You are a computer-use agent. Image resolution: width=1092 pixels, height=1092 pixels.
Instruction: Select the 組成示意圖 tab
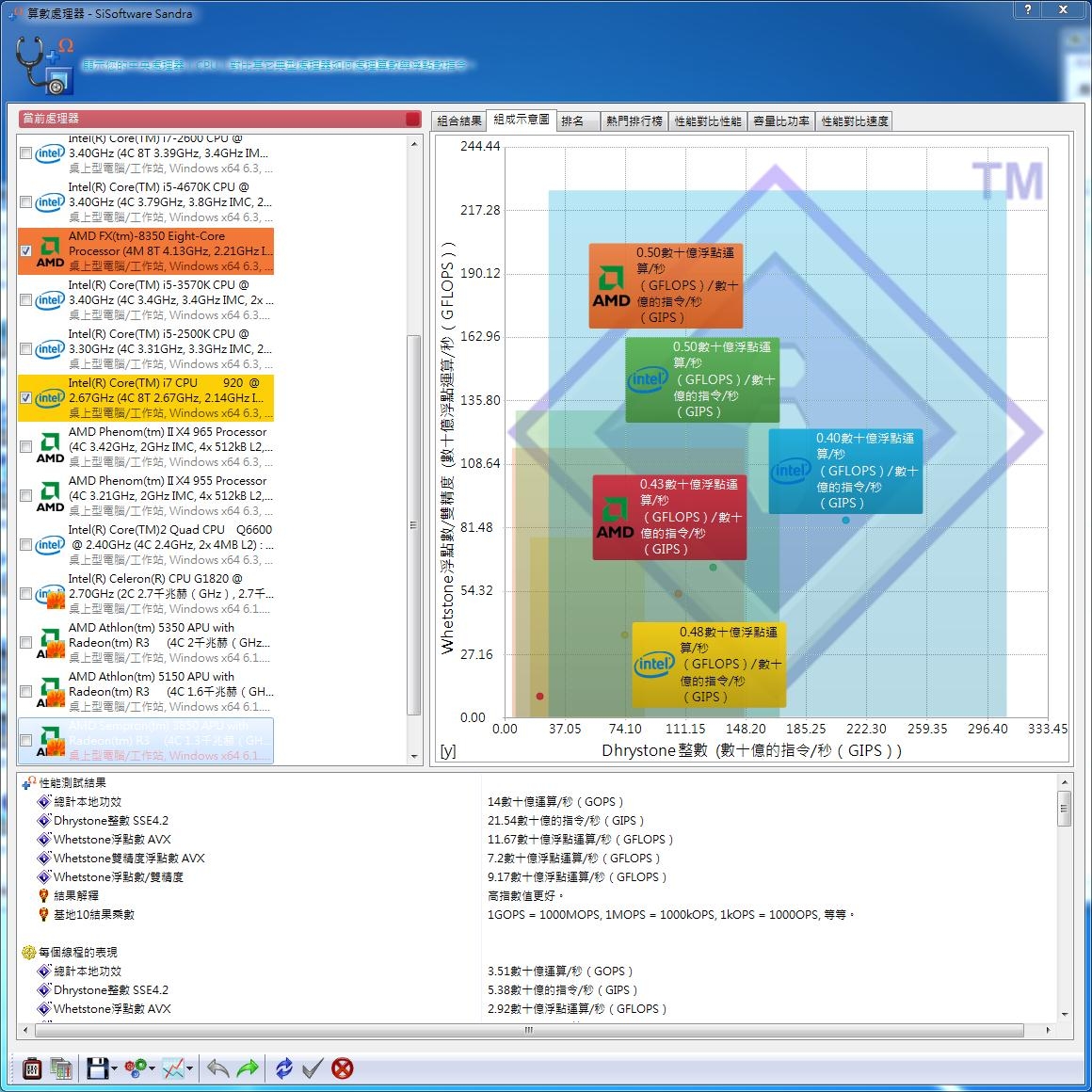click(x=521, y=120)
